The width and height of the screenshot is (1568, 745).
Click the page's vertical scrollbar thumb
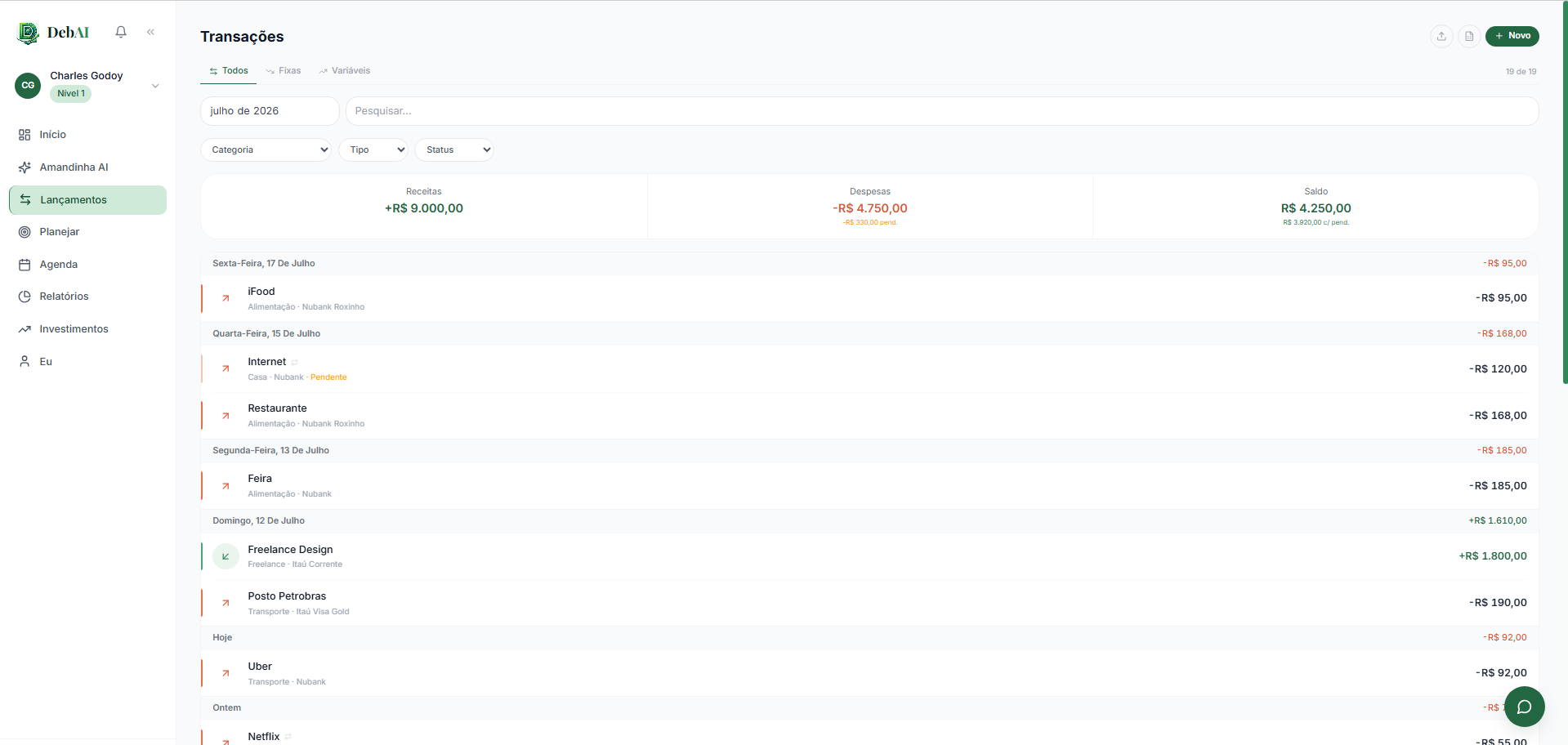tap(1565, 192)
